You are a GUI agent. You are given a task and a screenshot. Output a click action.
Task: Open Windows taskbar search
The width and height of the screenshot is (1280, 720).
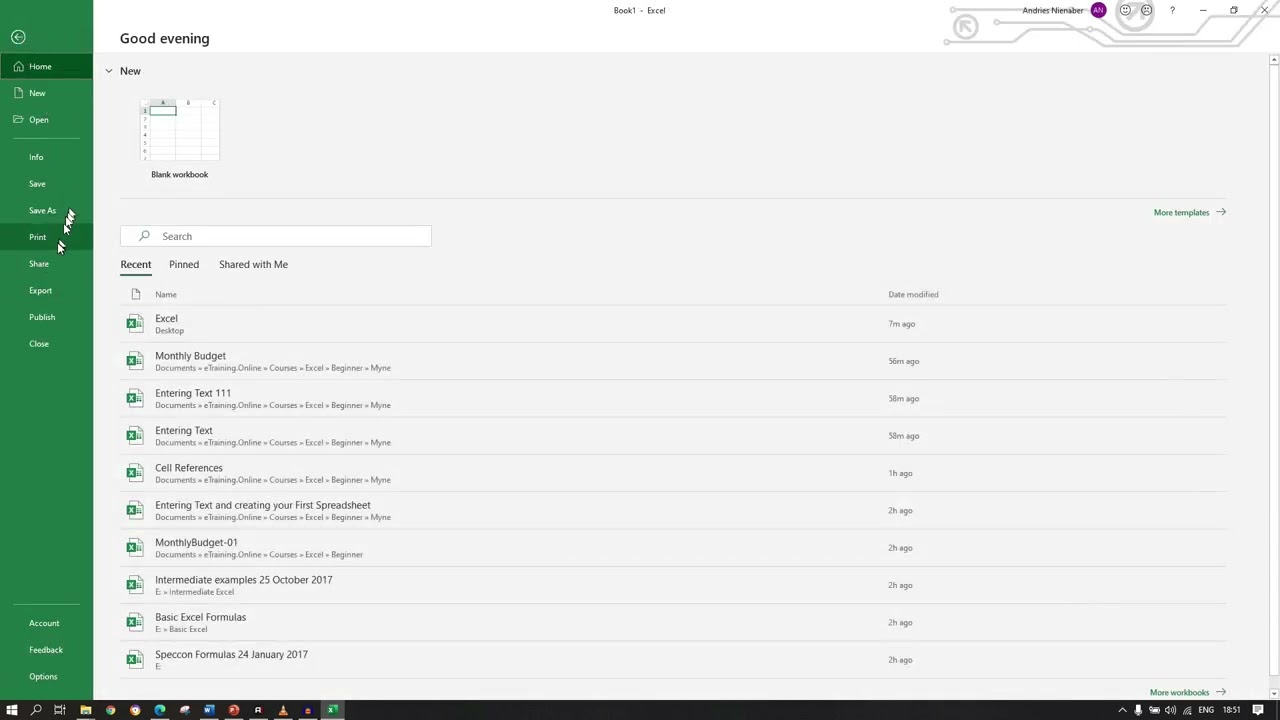tap(36, 710)
